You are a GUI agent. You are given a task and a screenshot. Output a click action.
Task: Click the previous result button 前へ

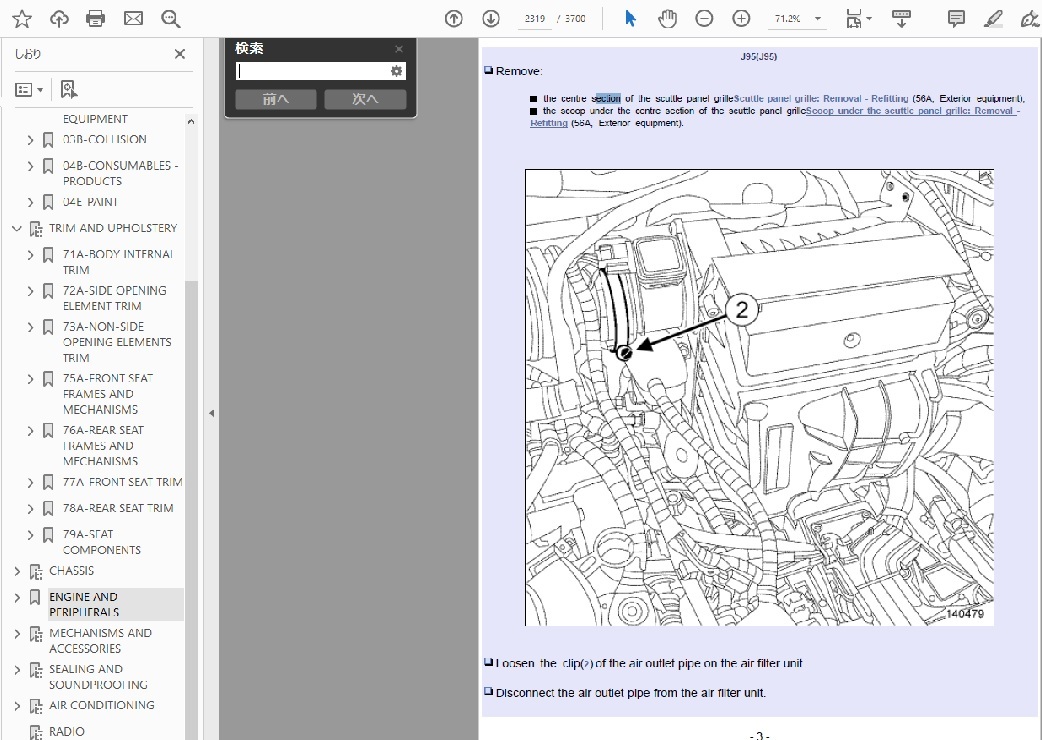[x=276, y=99]
